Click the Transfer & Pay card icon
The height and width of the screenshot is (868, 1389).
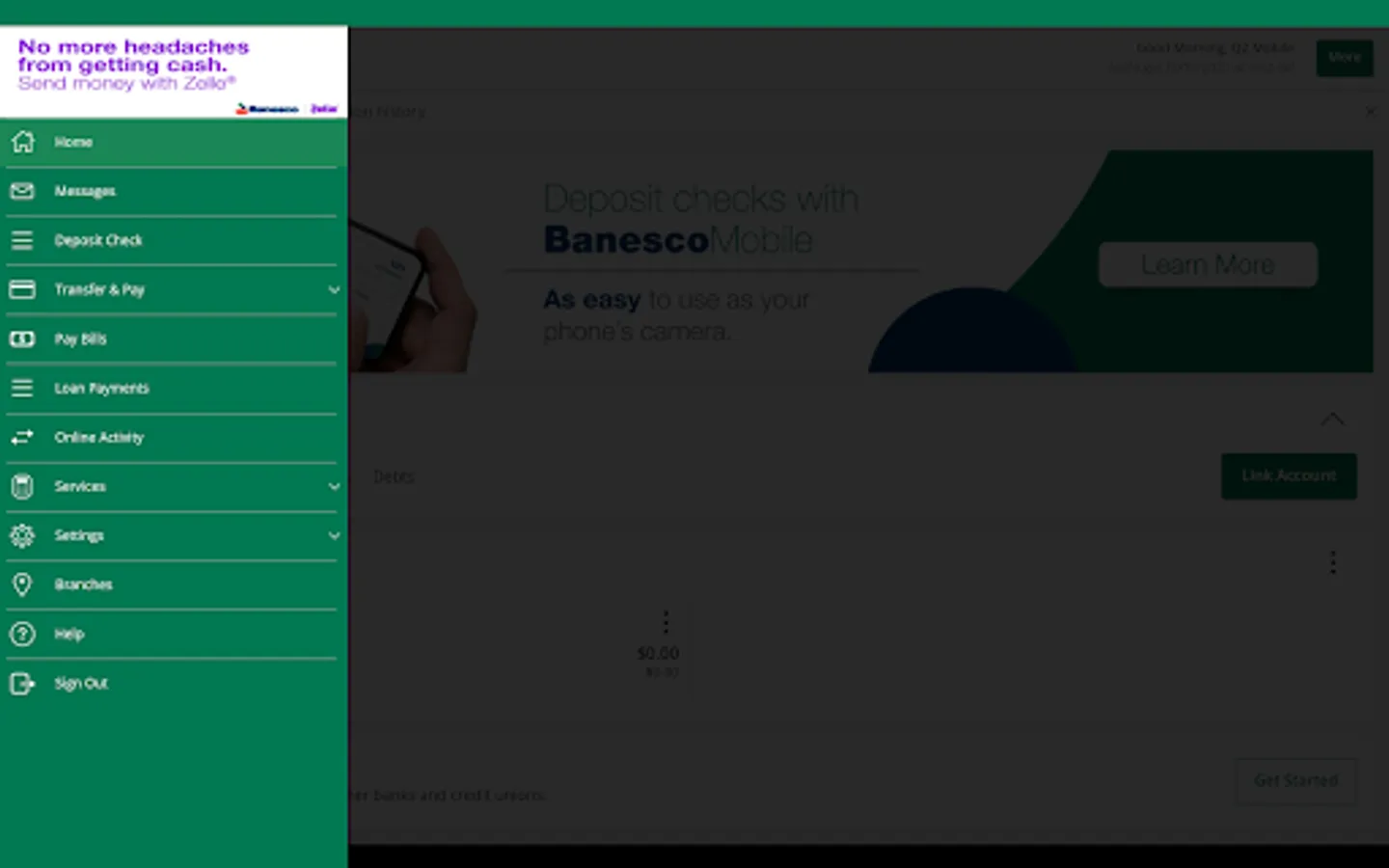tap(22, 289)
